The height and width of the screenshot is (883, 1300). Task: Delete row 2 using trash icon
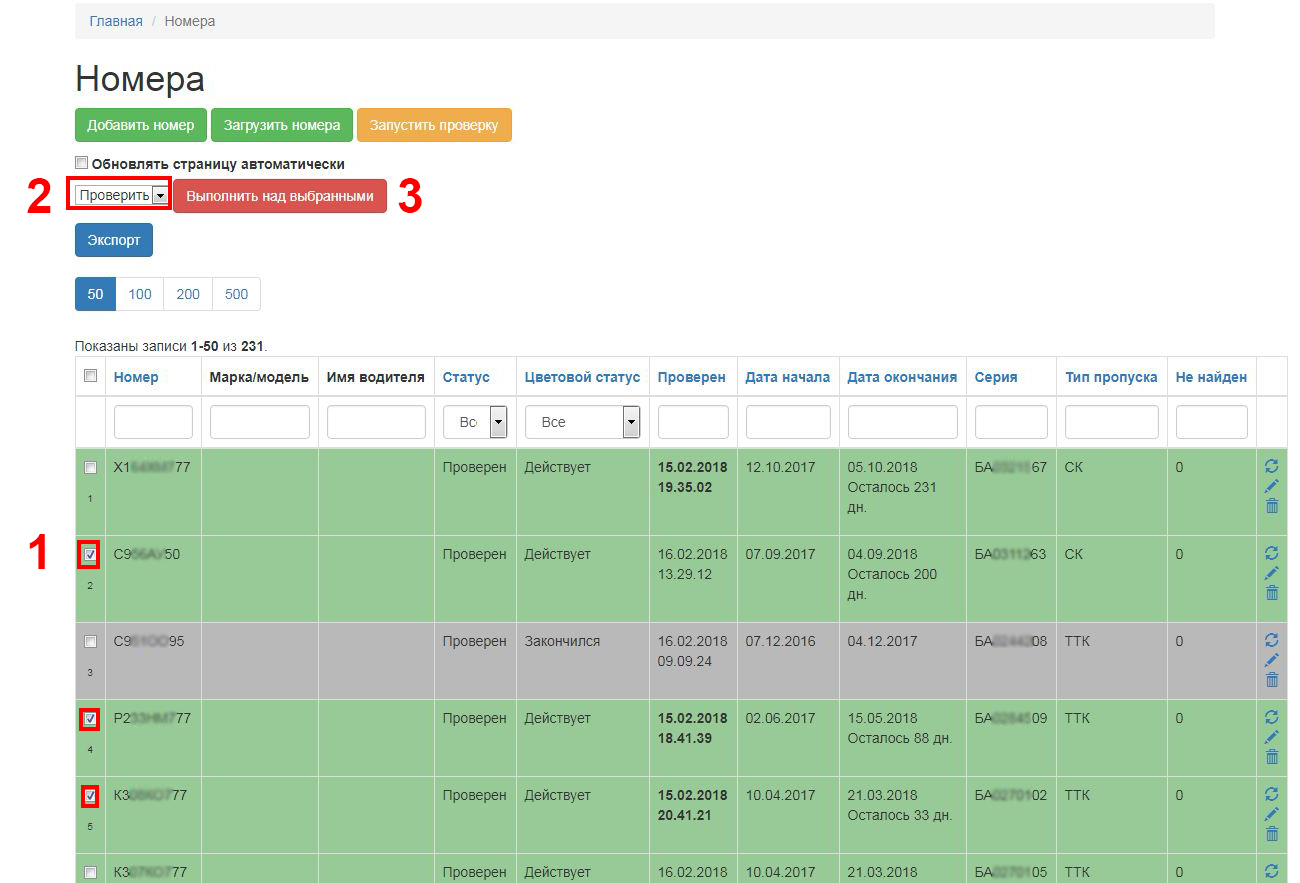1272,593
